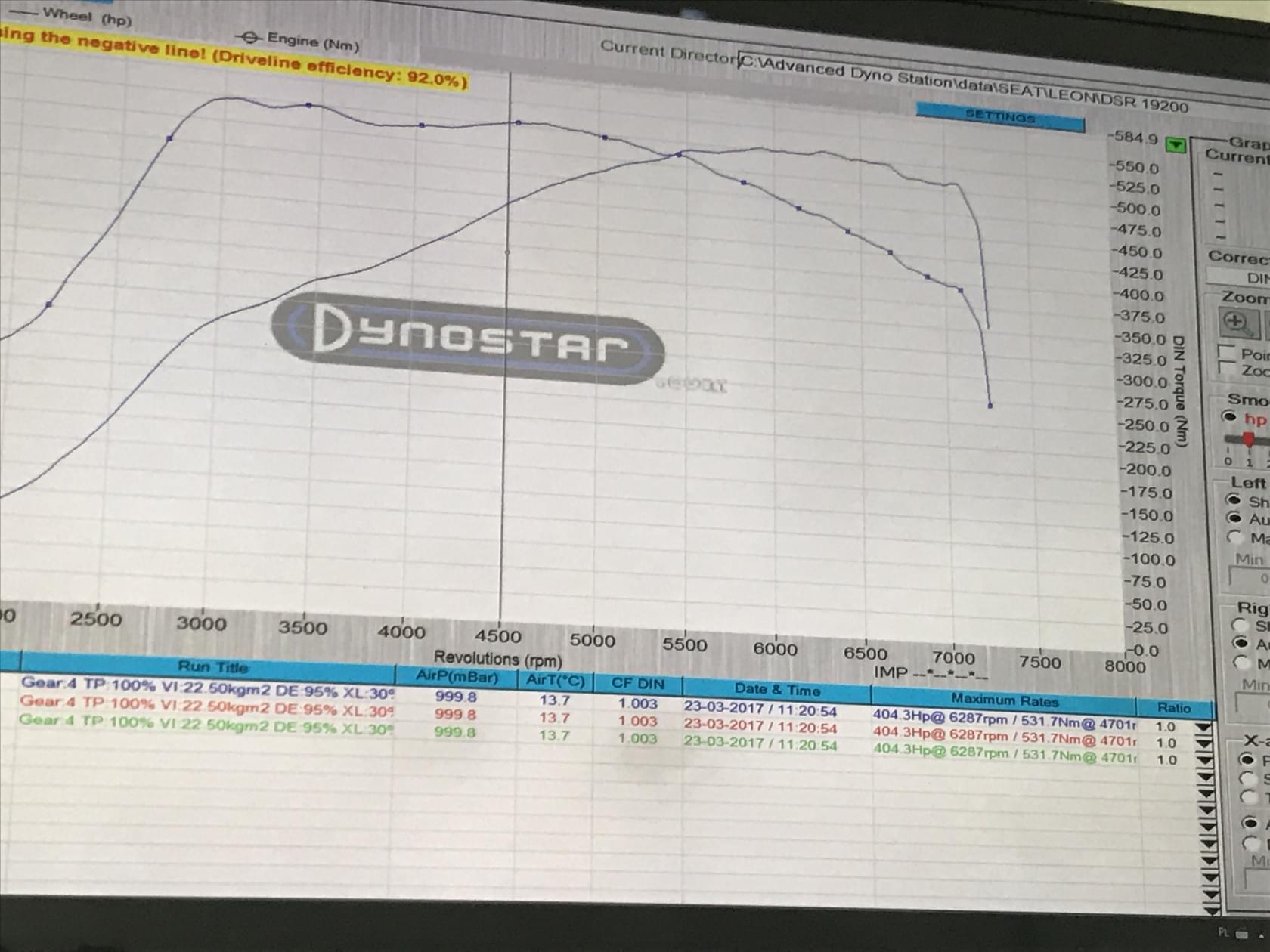
Task: Click the red smoothing slider handle
Action: (1248, 440)
